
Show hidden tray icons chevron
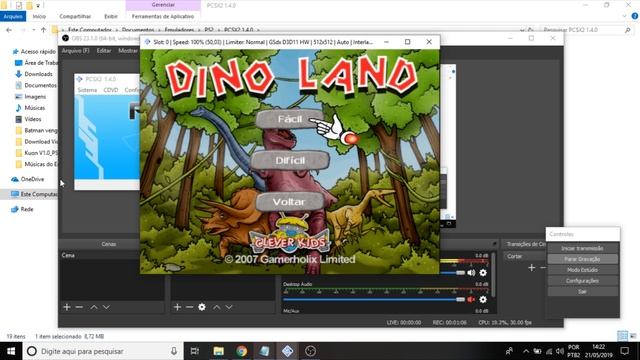tap(526, 351)
